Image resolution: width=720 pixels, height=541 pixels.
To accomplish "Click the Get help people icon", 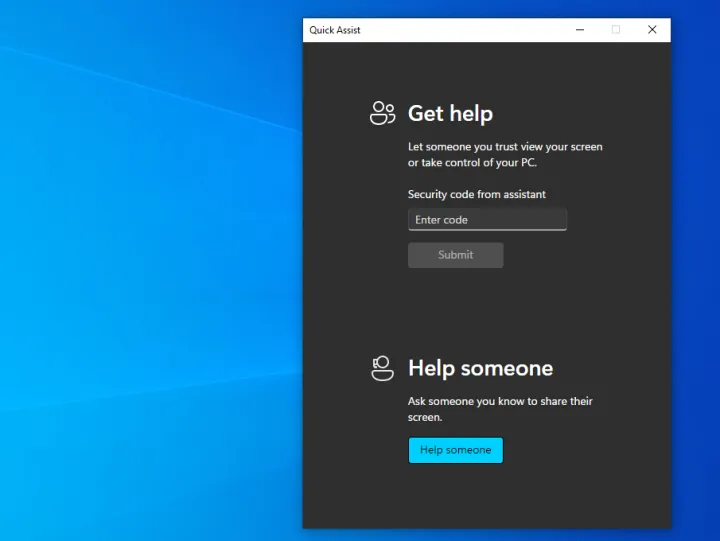I will [382, 113].
